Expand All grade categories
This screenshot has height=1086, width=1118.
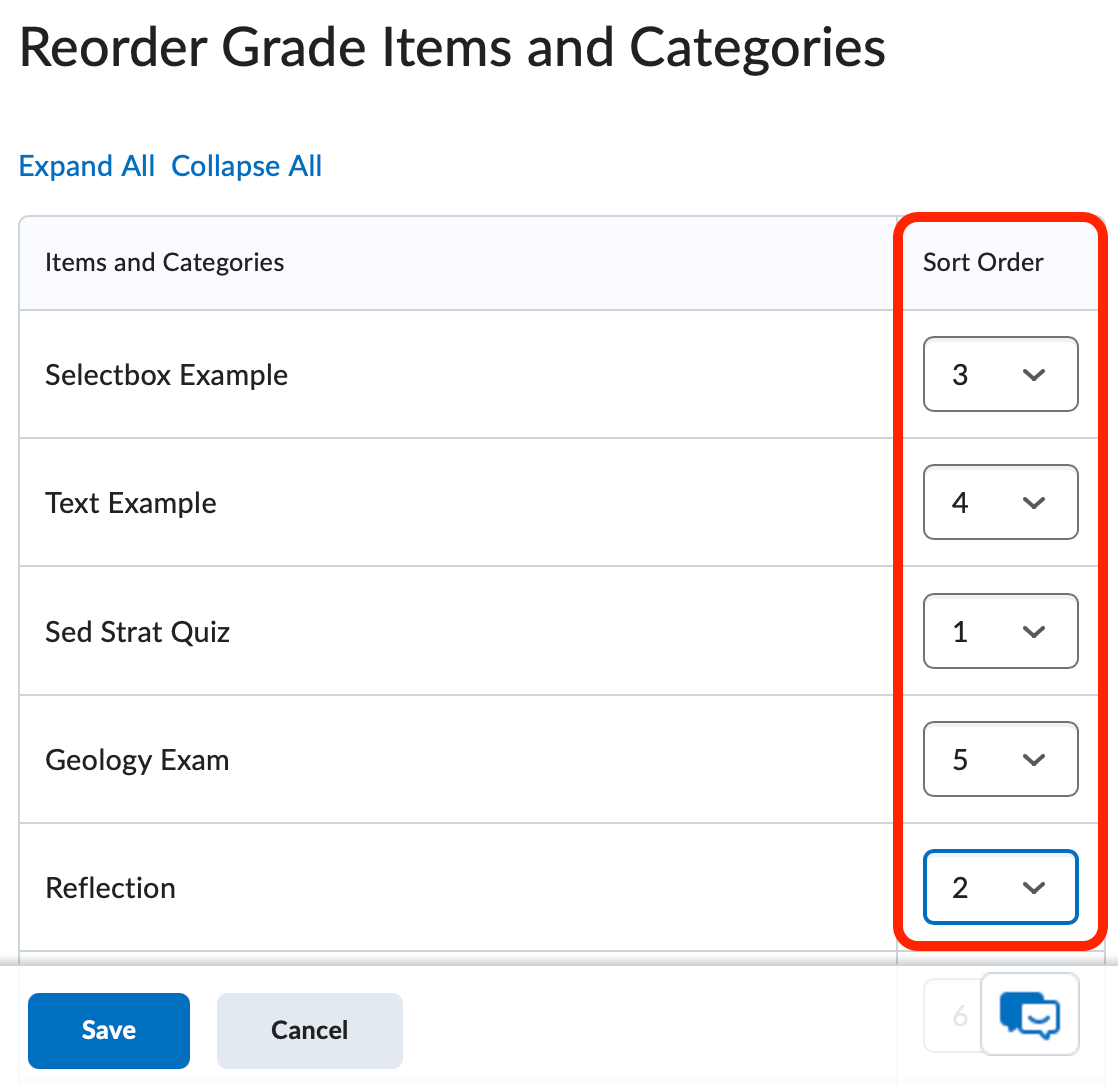pyautogui.click(x=86, y=165)
